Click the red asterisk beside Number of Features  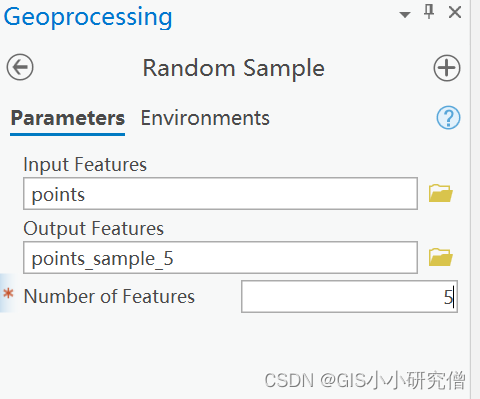click(8, 294)
